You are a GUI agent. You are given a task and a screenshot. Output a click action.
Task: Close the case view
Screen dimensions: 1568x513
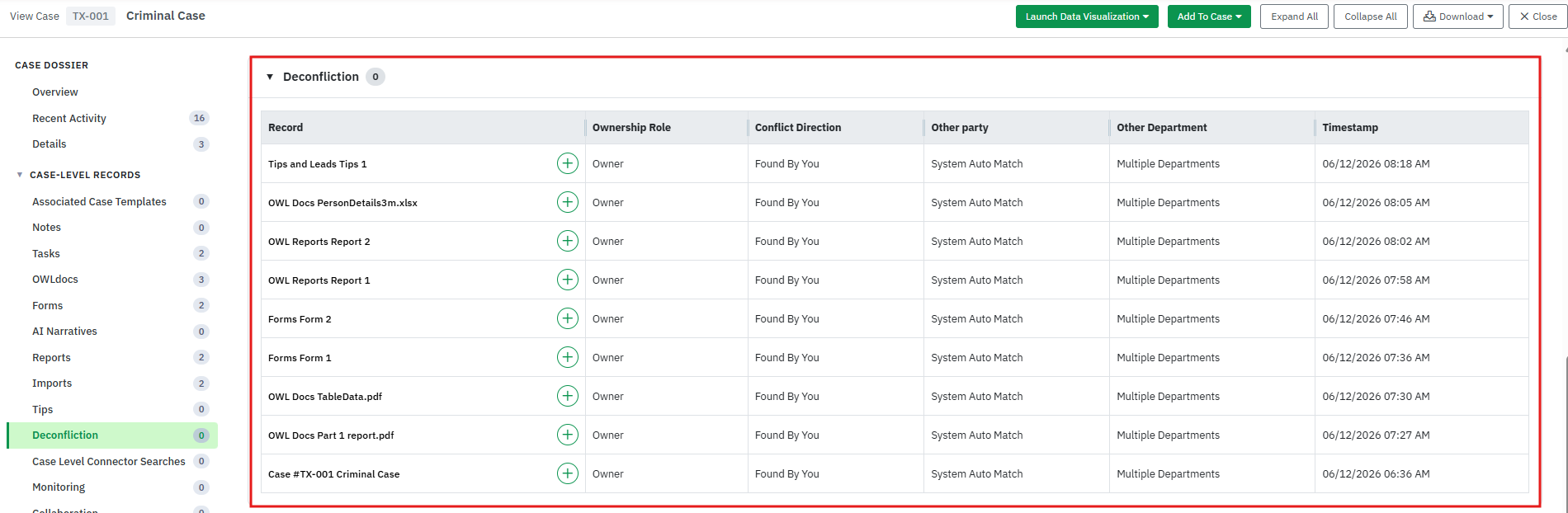click(x=1538, y=16)
